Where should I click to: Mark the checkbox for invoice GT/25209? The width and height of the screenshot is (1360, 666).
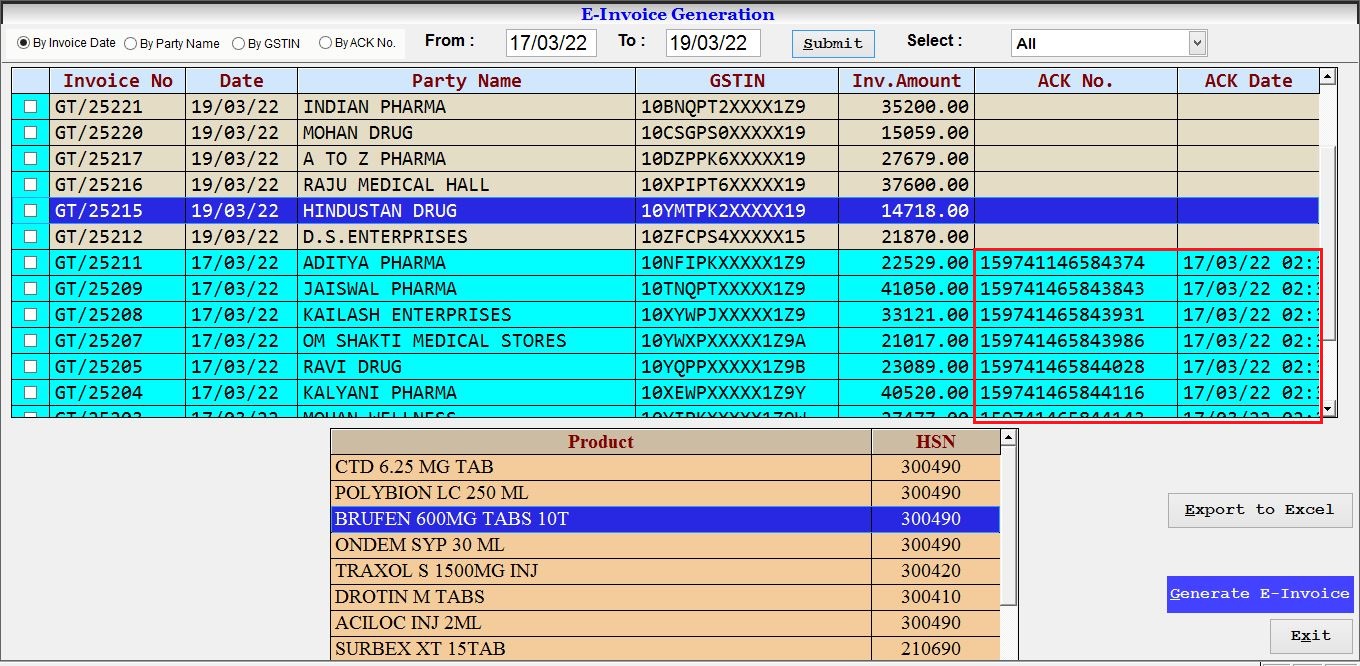(x=31, y=288)
